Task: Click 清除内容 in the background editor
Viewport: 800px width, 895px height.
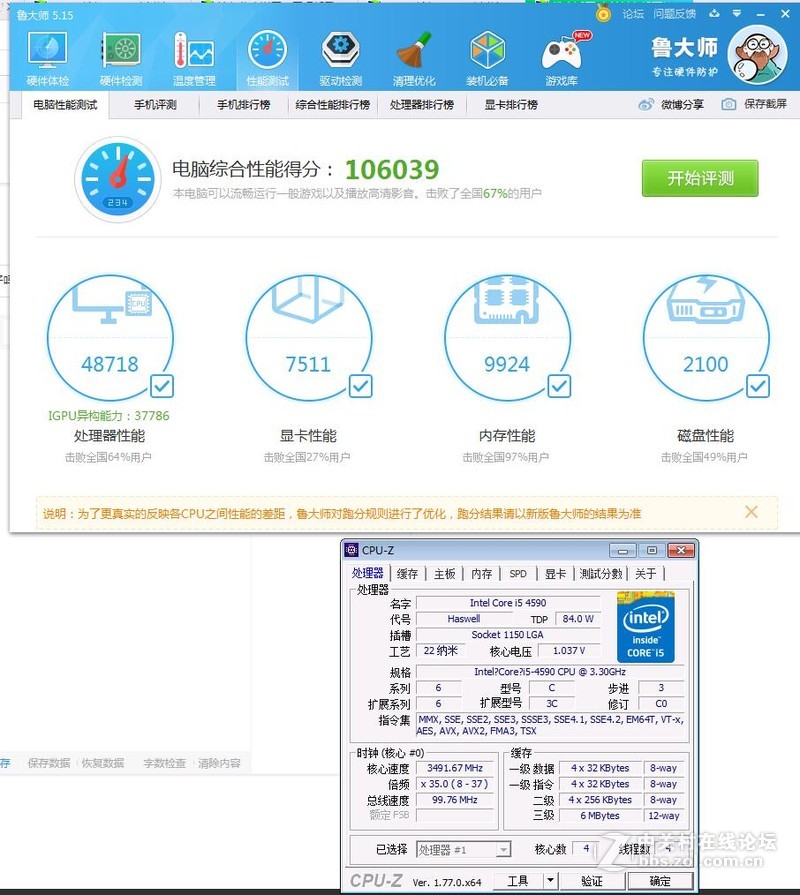Action: click(x=219, y=763)
